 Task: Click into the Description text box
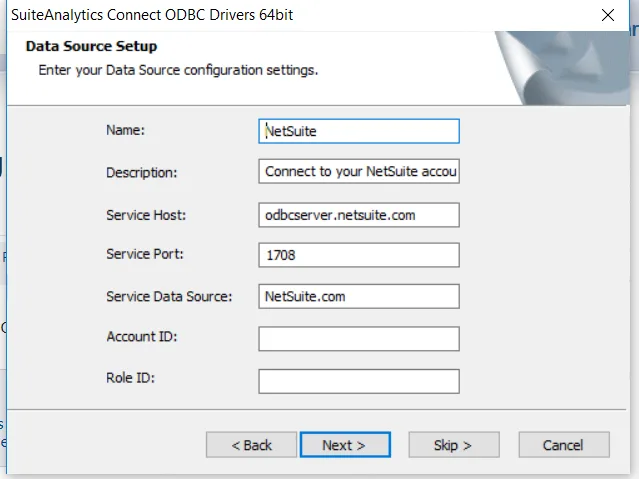pyautogui.click(x=358, y=172)
